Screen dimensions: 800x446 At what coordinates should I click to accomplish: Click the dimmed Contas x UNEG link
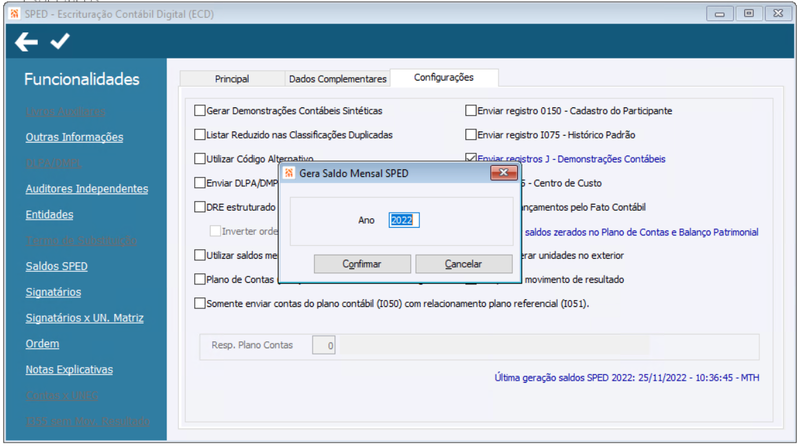[62, 395]
